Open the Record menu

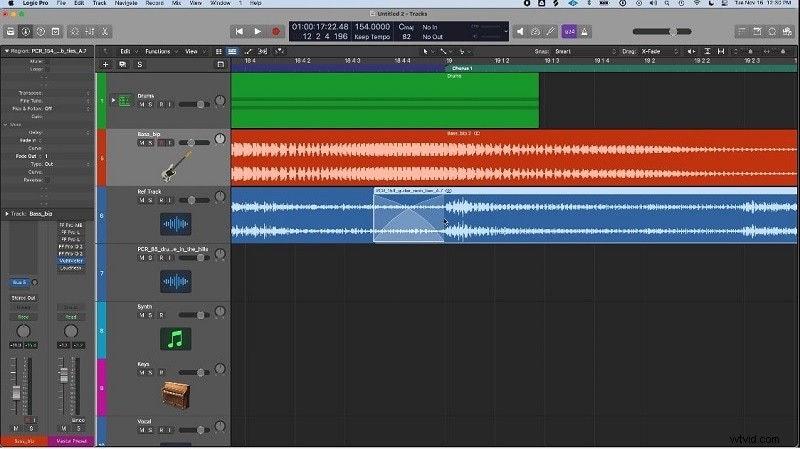pos(155,3)
